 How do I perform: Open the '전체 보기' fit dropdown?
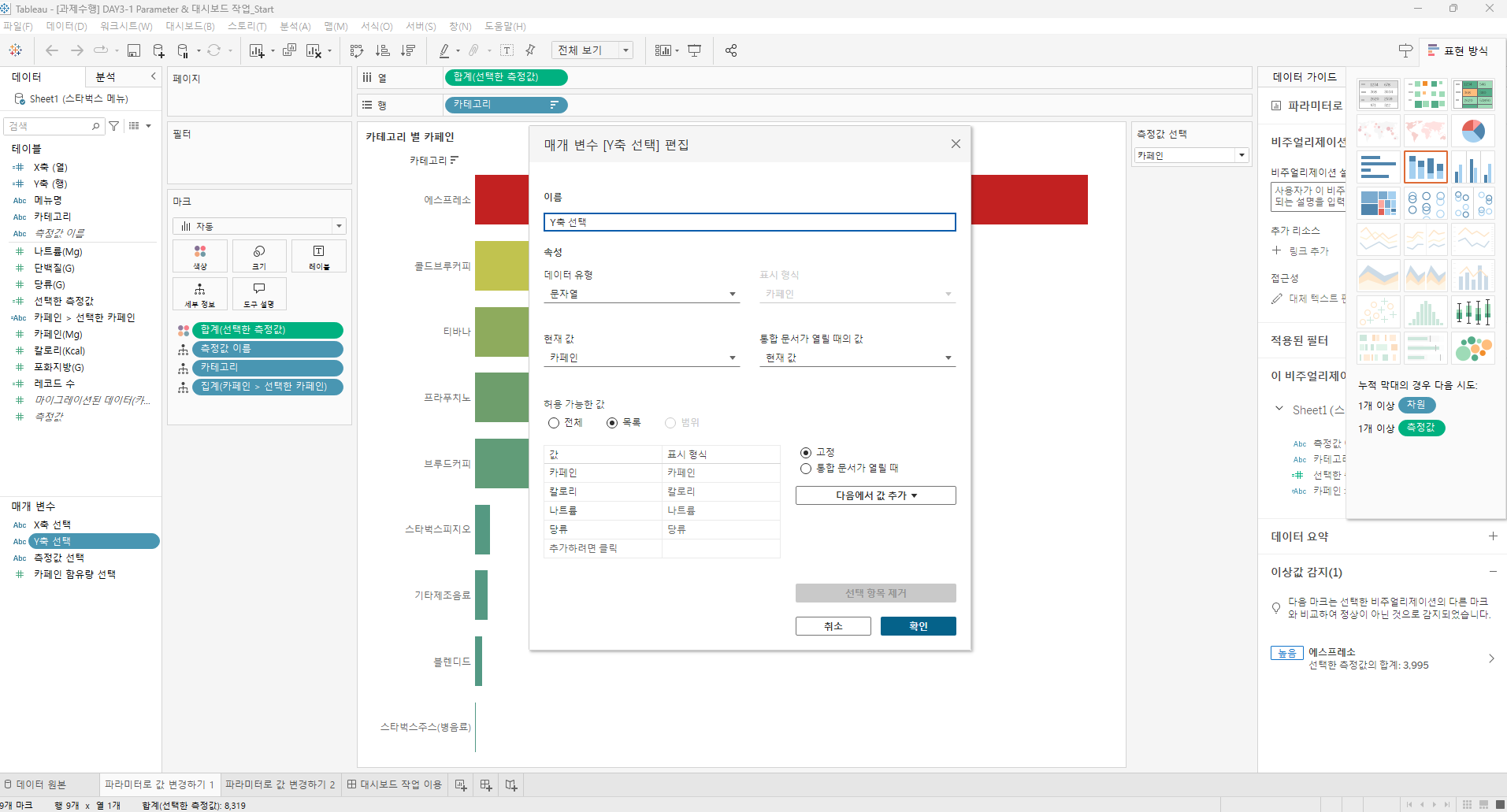[592, 50]
